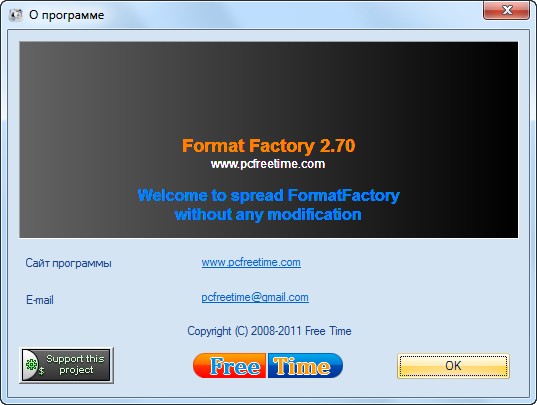Click the green gear donate icon

(32, 364)
